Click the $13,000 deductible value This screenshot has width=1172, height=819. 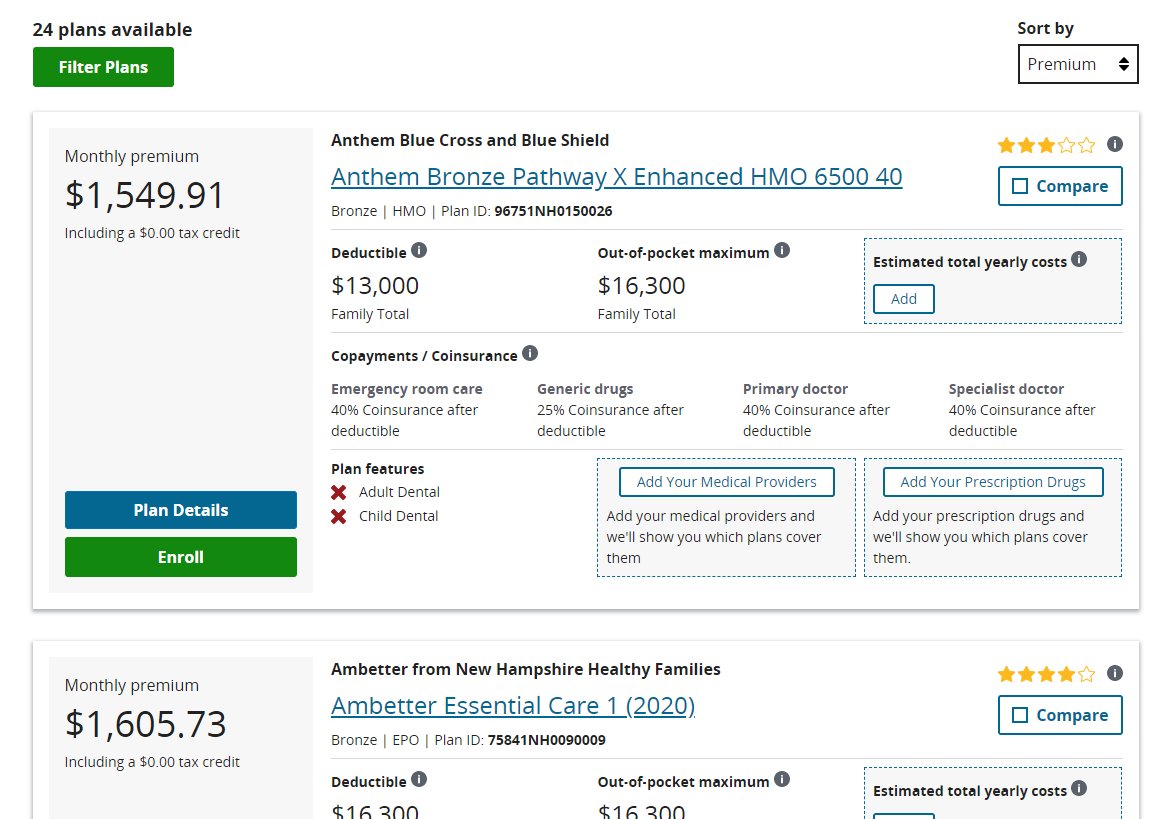point(375,285)
